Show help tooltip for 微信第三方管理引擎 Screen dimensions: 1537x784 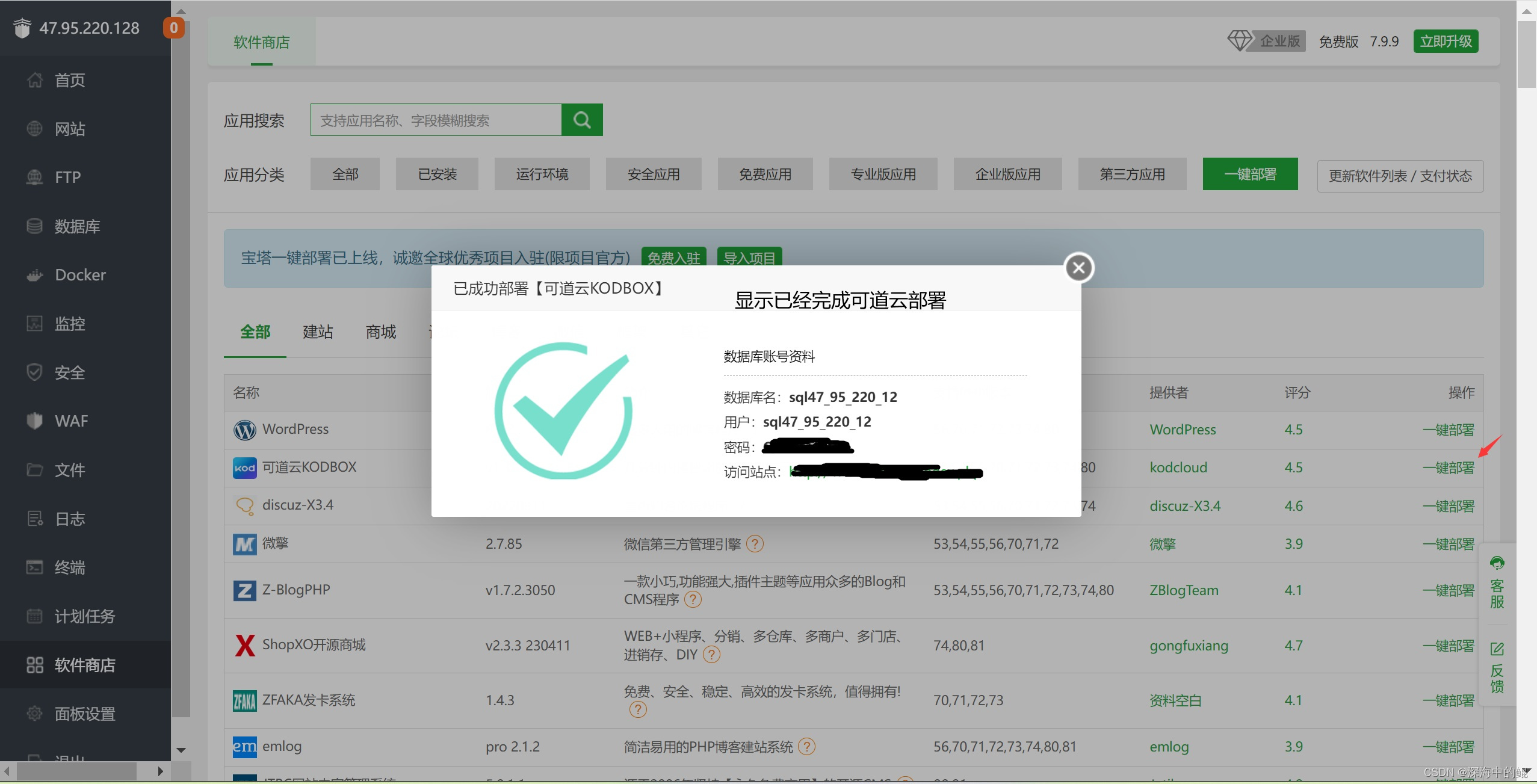pyautogui.click(x=755, y=544)
